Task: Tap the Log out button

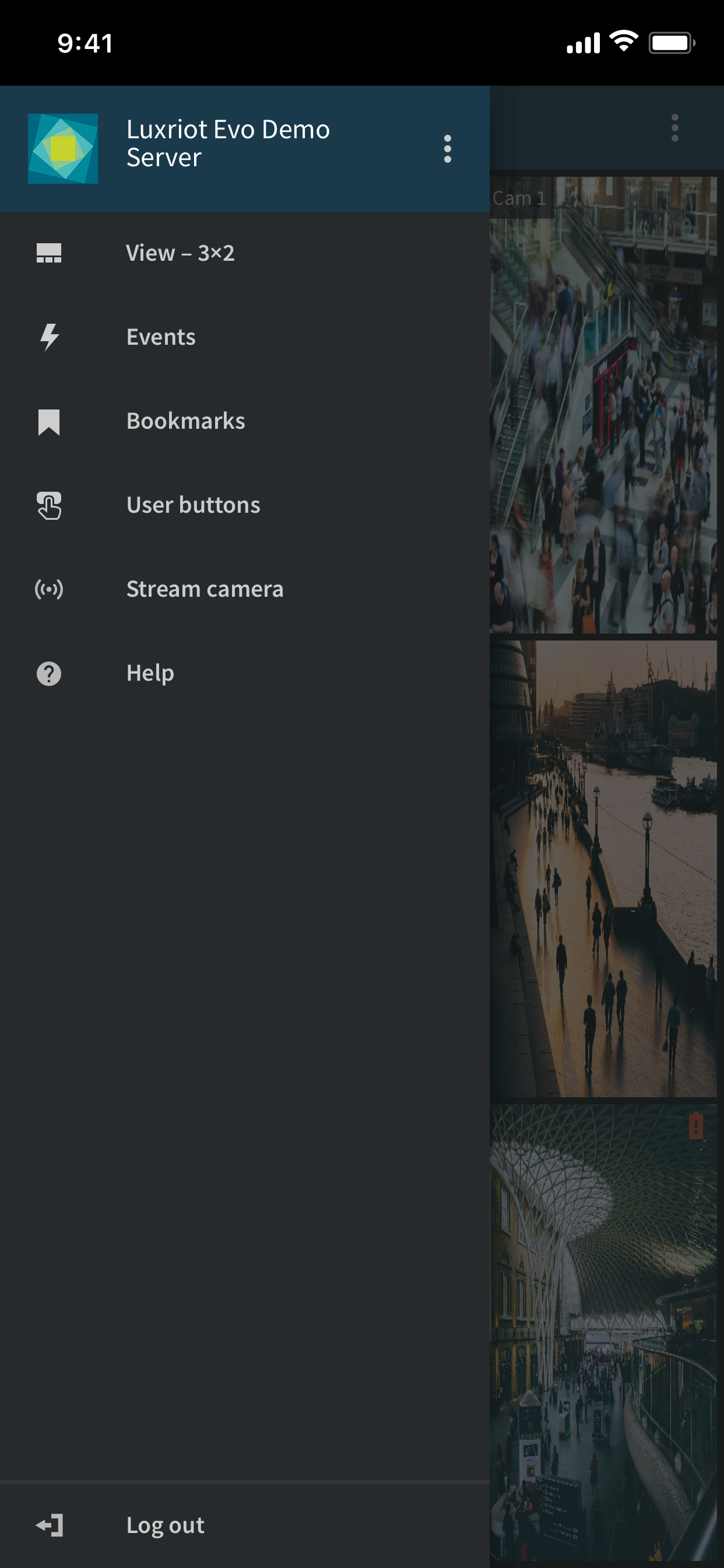Action: pyautogui.click(x=245, y=1525)
